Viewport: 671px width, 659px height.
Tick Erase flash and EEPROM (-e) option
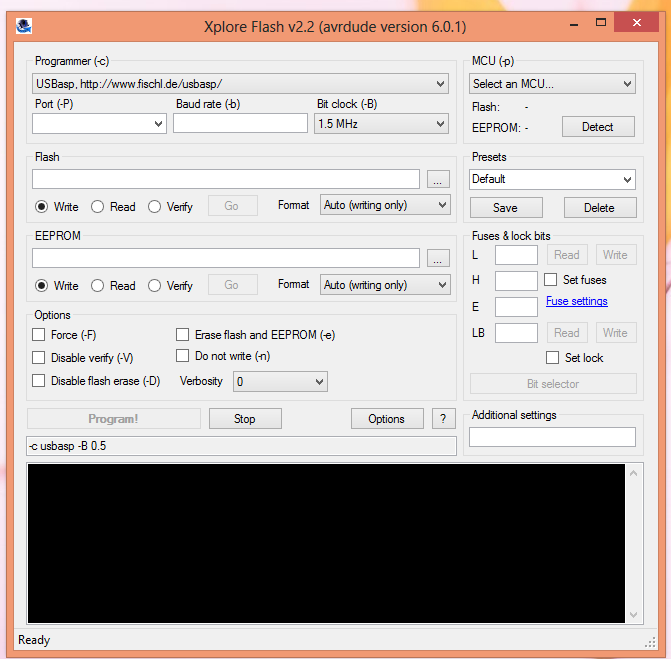[183, 336]
